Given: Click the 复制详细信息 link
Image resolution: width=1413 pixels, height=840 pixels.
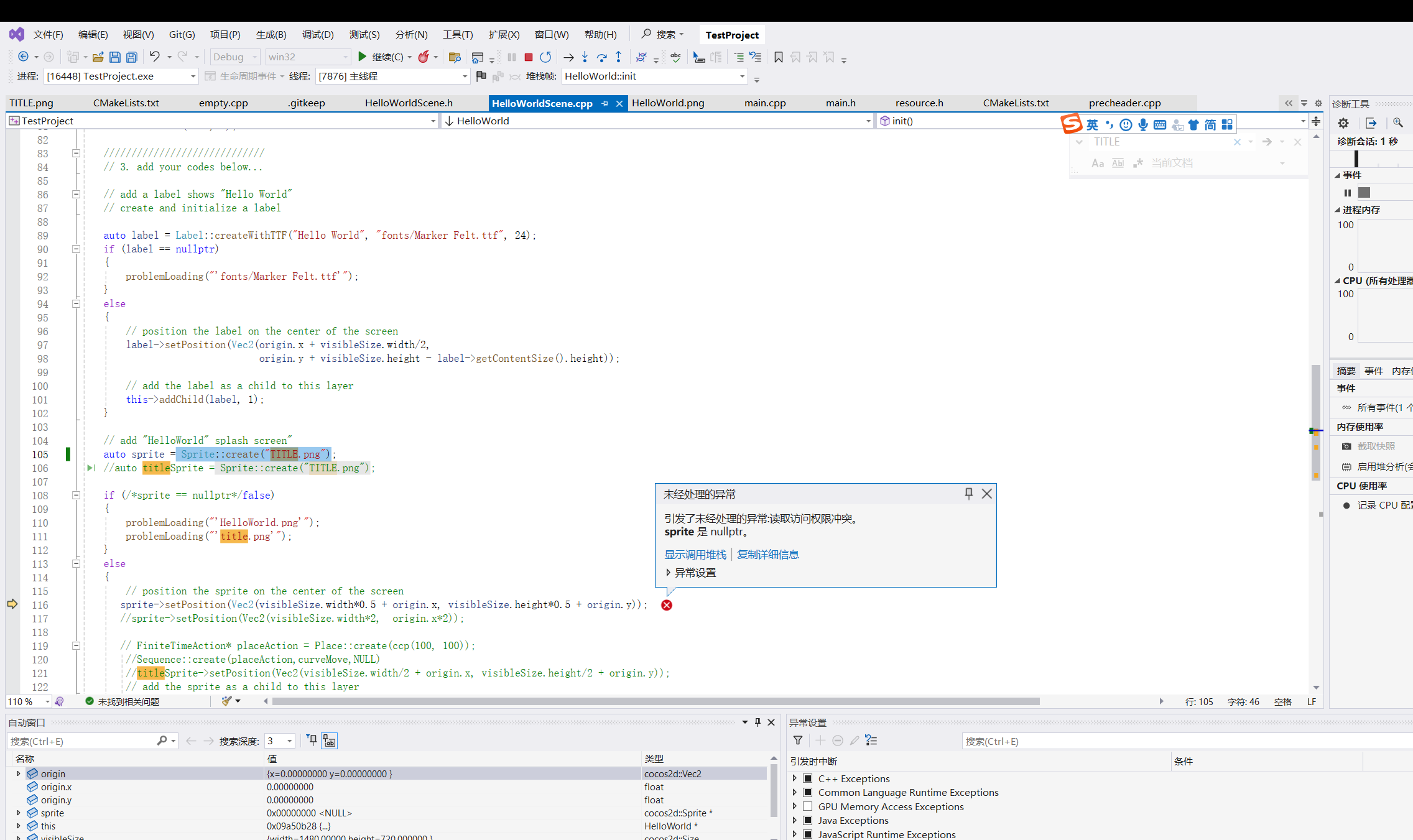Looking at the screenshot, I should pos(767,555).
